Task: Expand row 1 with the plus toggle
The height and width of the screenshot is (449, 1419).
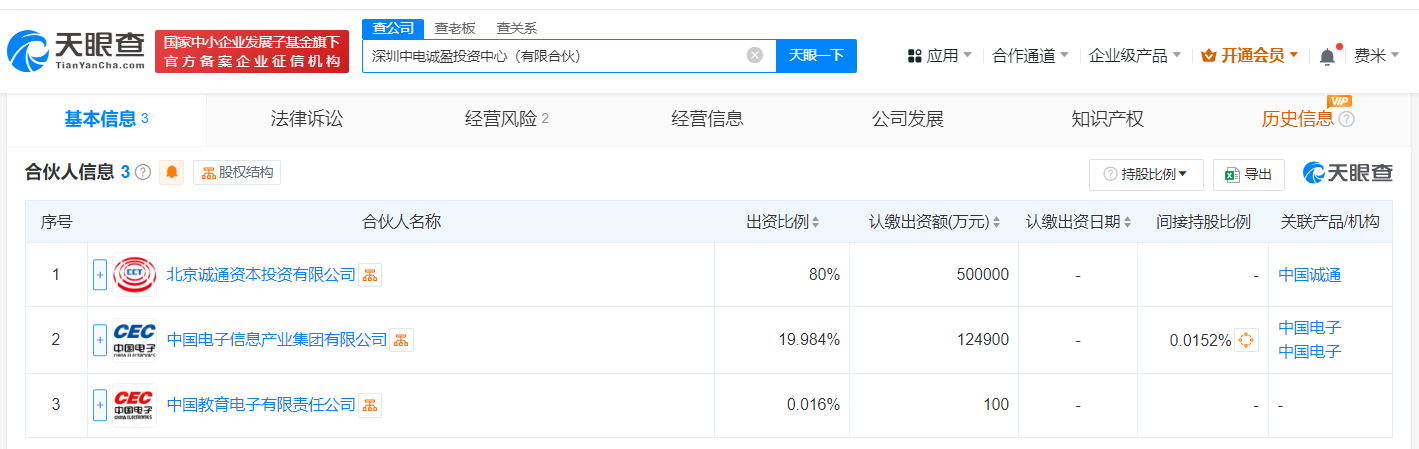Action: point(100,275)
